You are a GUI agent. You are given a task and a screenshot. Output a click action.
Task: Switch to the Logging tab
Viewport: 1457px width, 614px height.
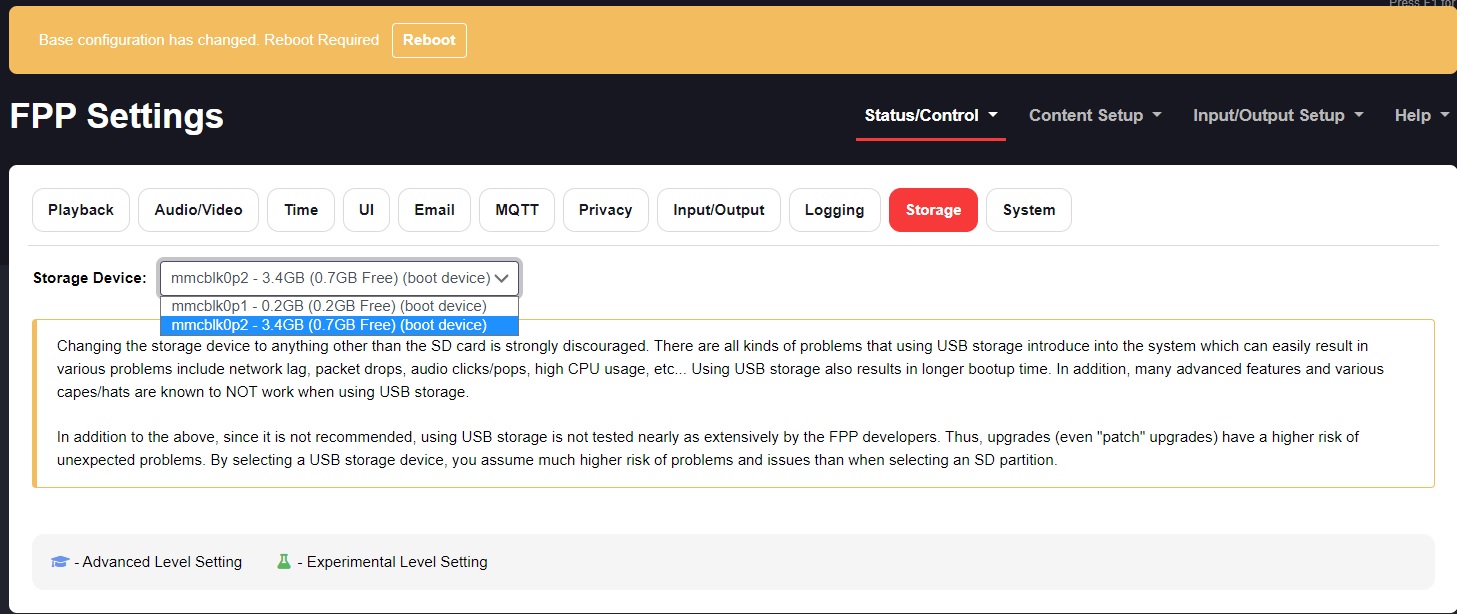834,210
